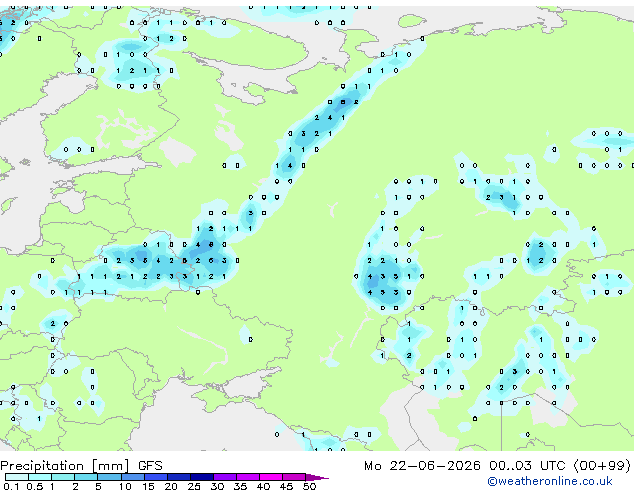Click the "Precipitation [mm] GFS" title text
This screenshot has width=634, height=490.
pyautogui.click(x=81, y=466)
